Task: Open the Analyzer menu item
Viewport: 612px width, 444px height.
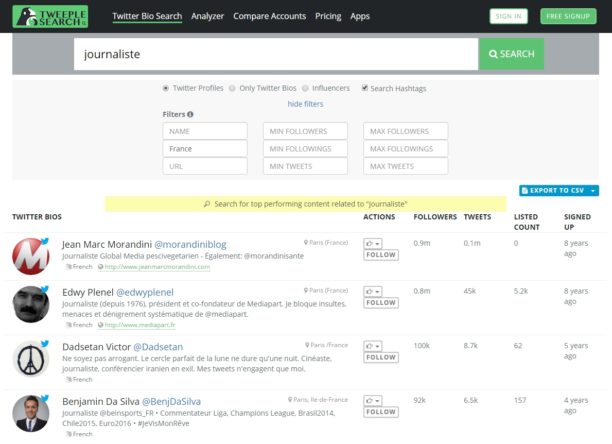Action: click(x=207, y=16)
